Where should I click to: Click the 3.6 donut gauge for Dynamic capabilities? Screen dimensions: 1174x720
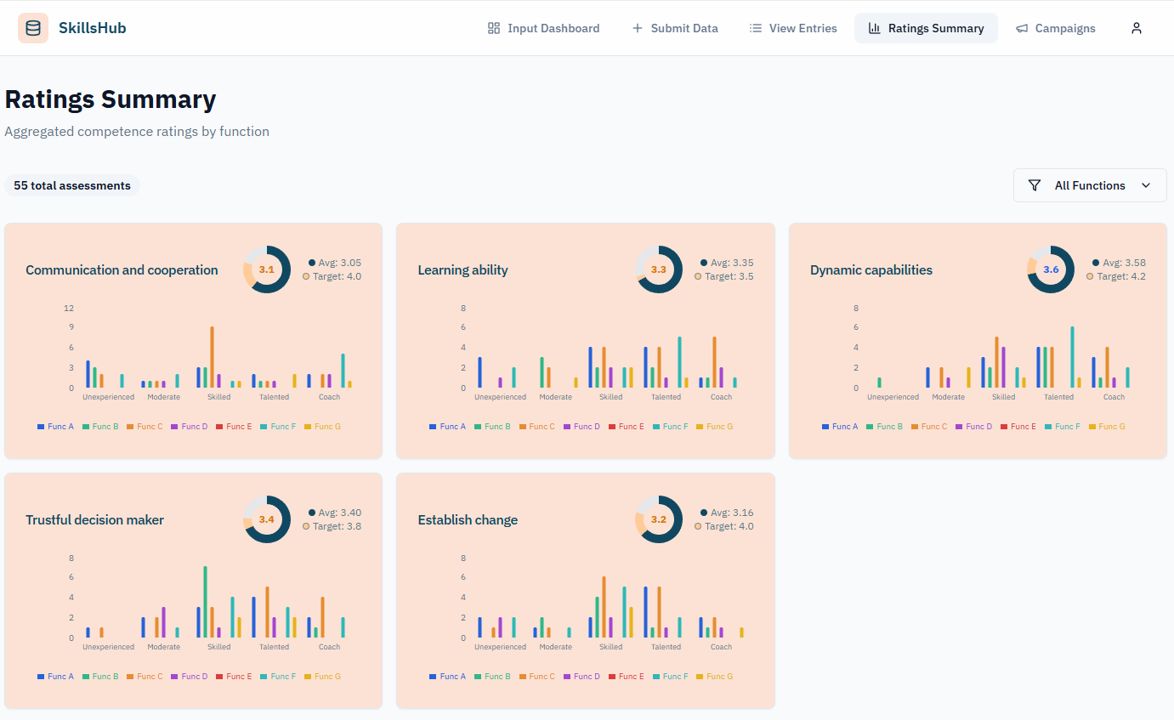pos(1050,270)
